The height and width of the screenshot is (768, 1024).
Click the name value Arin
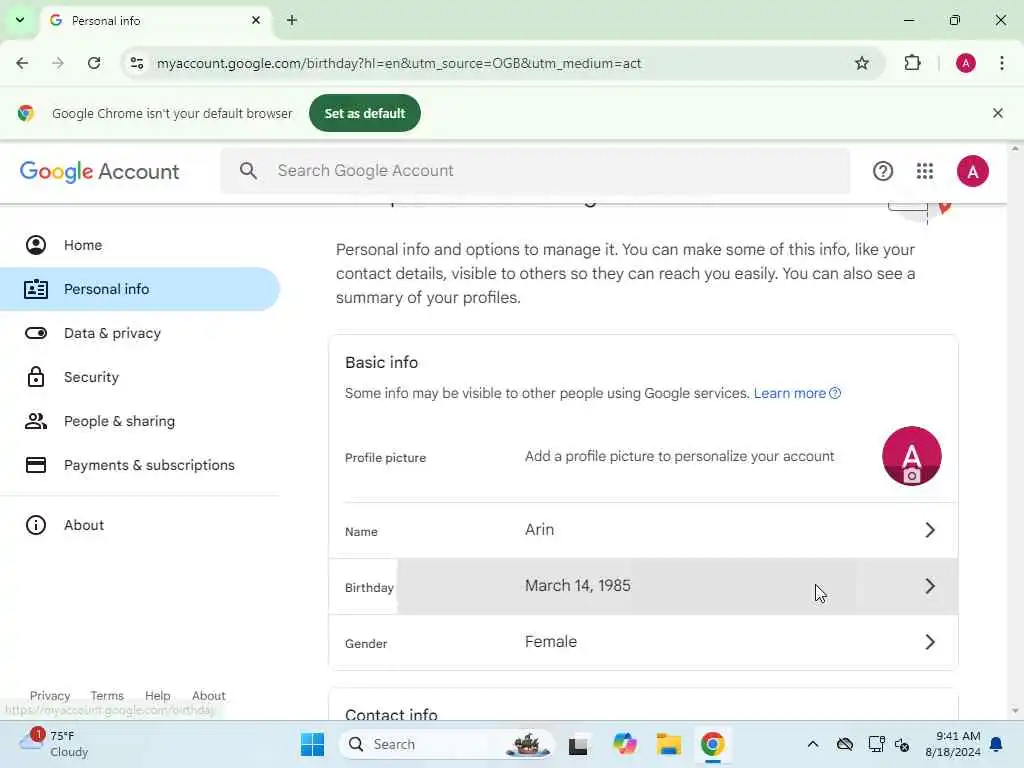pyautogui.click(x=539, y=530)
